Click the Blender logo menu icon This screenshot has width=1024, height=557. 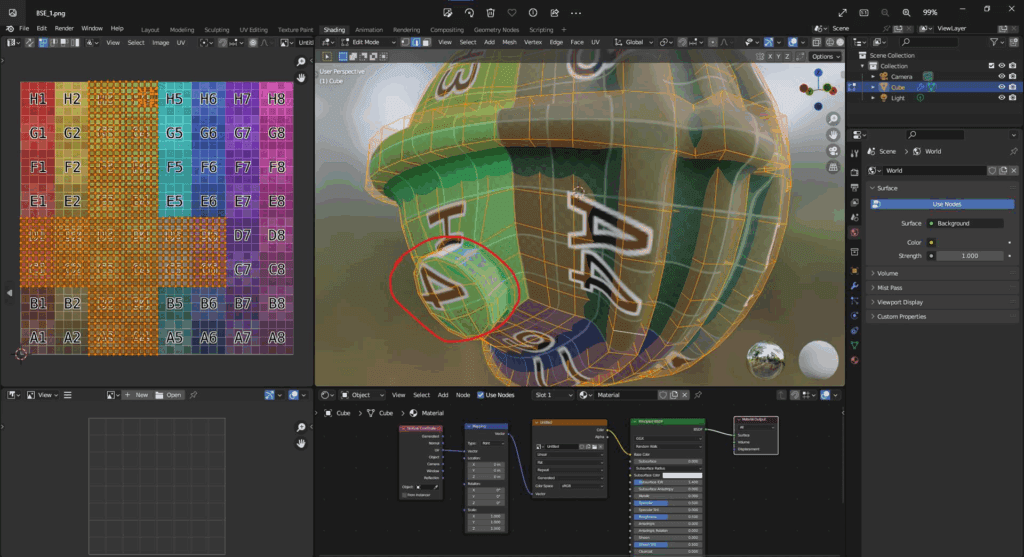coord(10,29)
